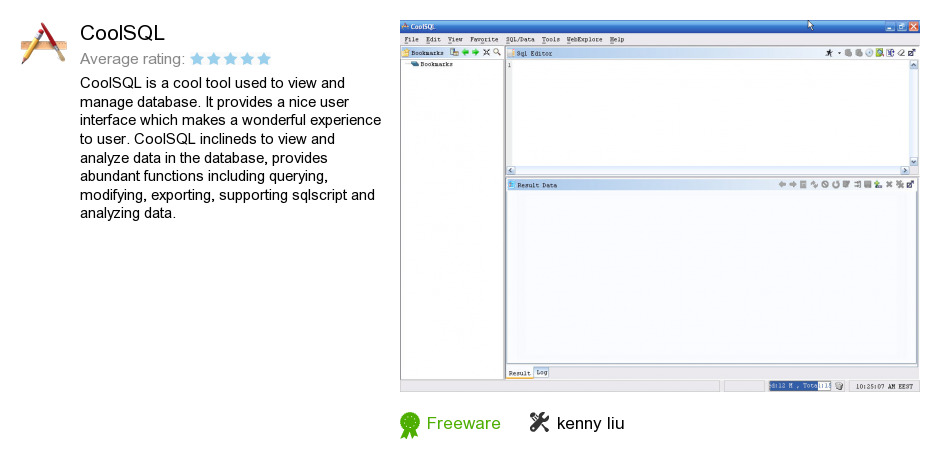Click the arrow-to-bar icon in Result Data
This screenshot has height=469, width=940.
(857, 185)
